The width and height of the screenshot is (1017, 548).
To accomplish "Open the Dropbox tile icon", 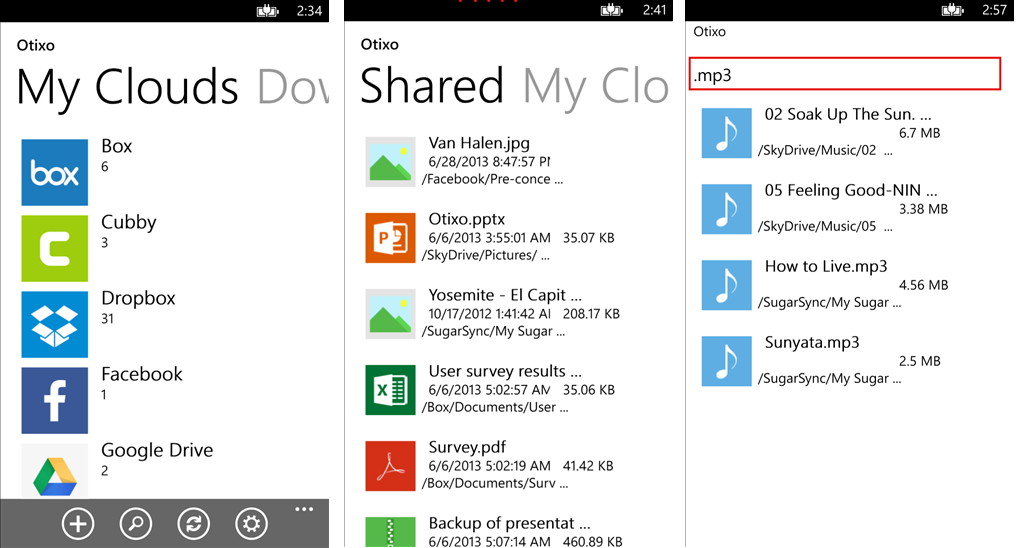I will [x=54, y=324].
